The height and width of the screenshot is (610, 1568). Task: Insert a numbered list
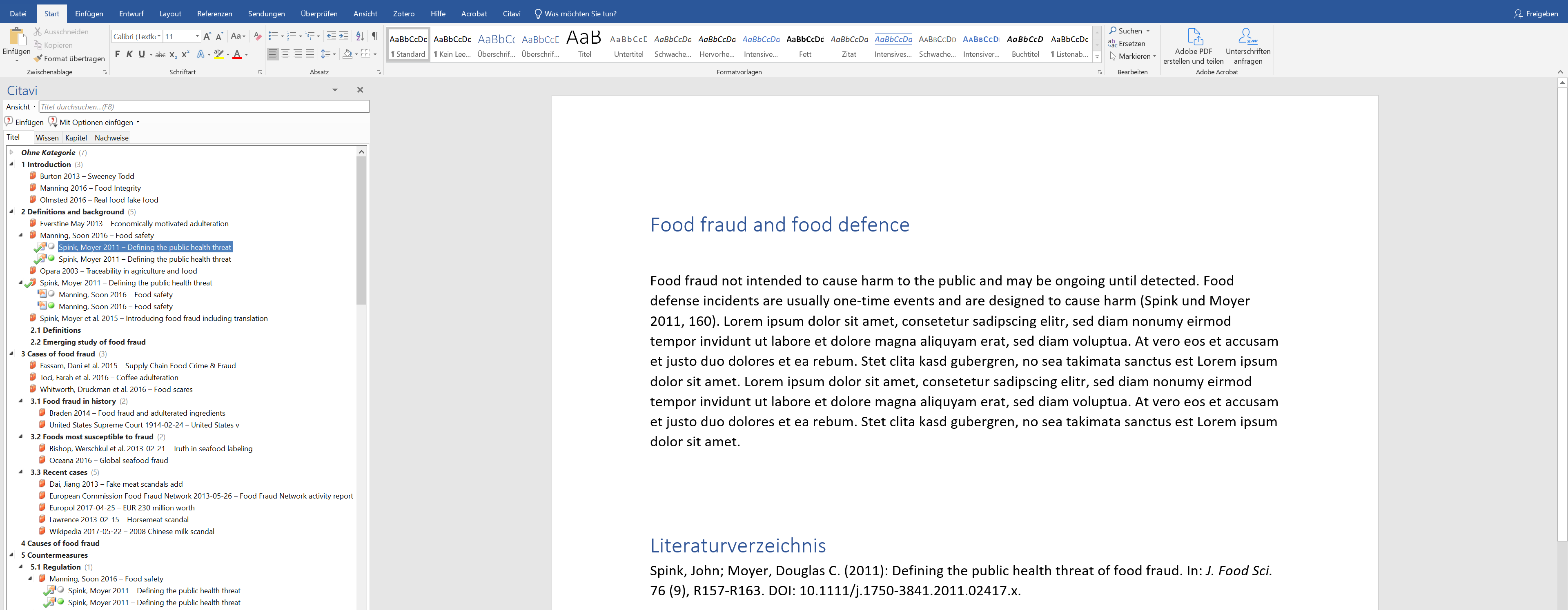click(x=292, y=36)
